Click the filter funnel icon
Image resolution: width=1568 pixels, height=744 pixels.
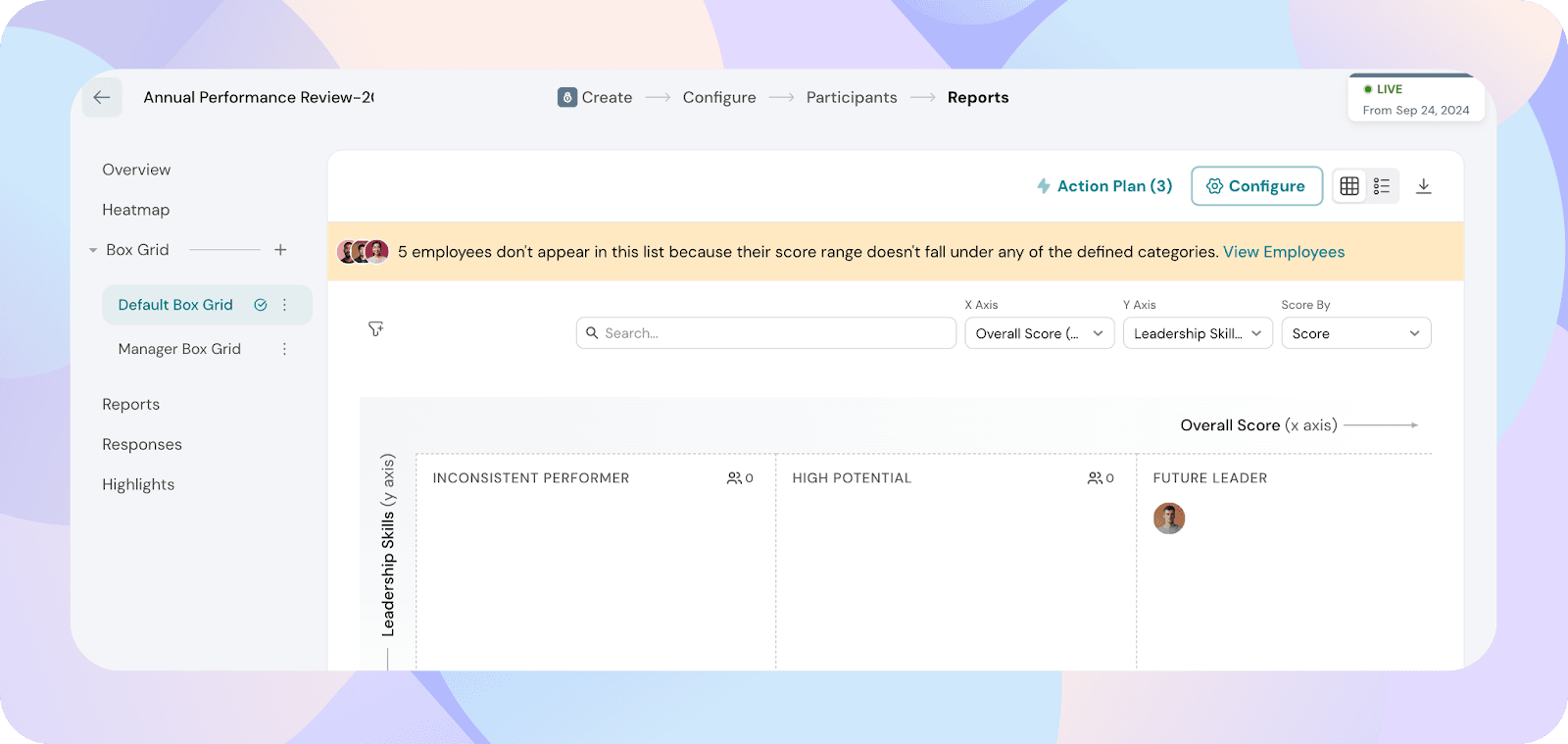pos(375,329)
